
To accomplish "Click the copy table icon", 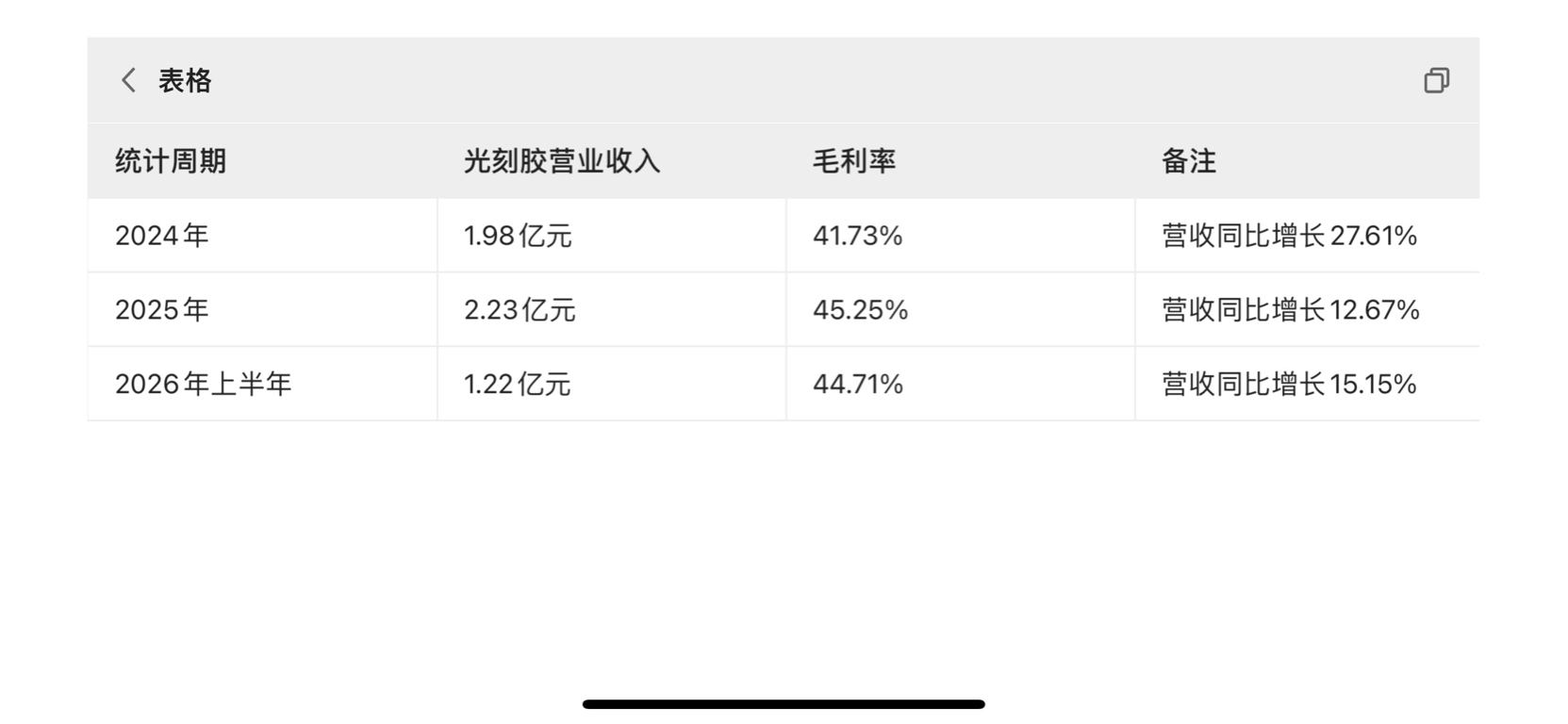I will point(1436,80).
